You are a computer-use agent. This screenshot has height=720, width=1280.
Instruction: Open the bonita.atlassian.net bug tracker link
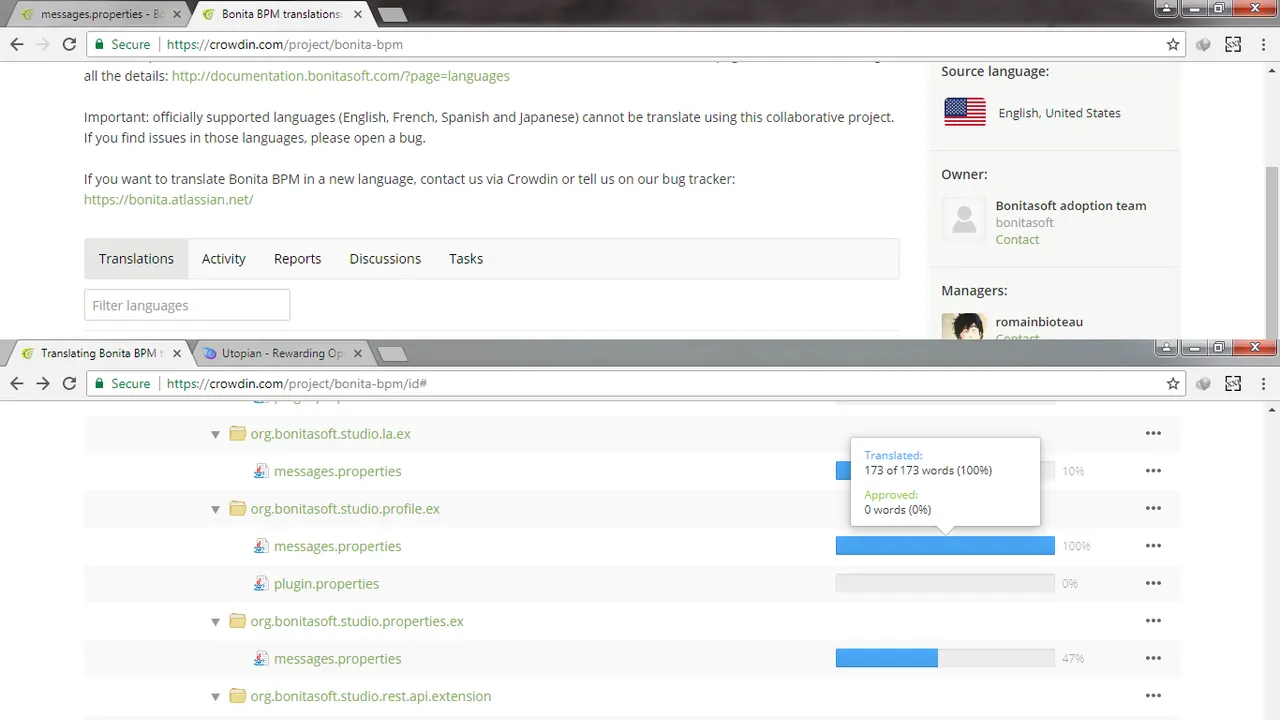[x=168, y=200]
